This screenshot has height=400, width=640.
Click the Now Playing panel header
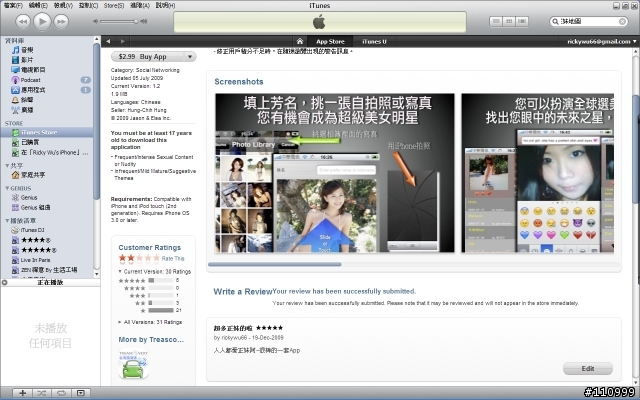[x=50, y=282]
